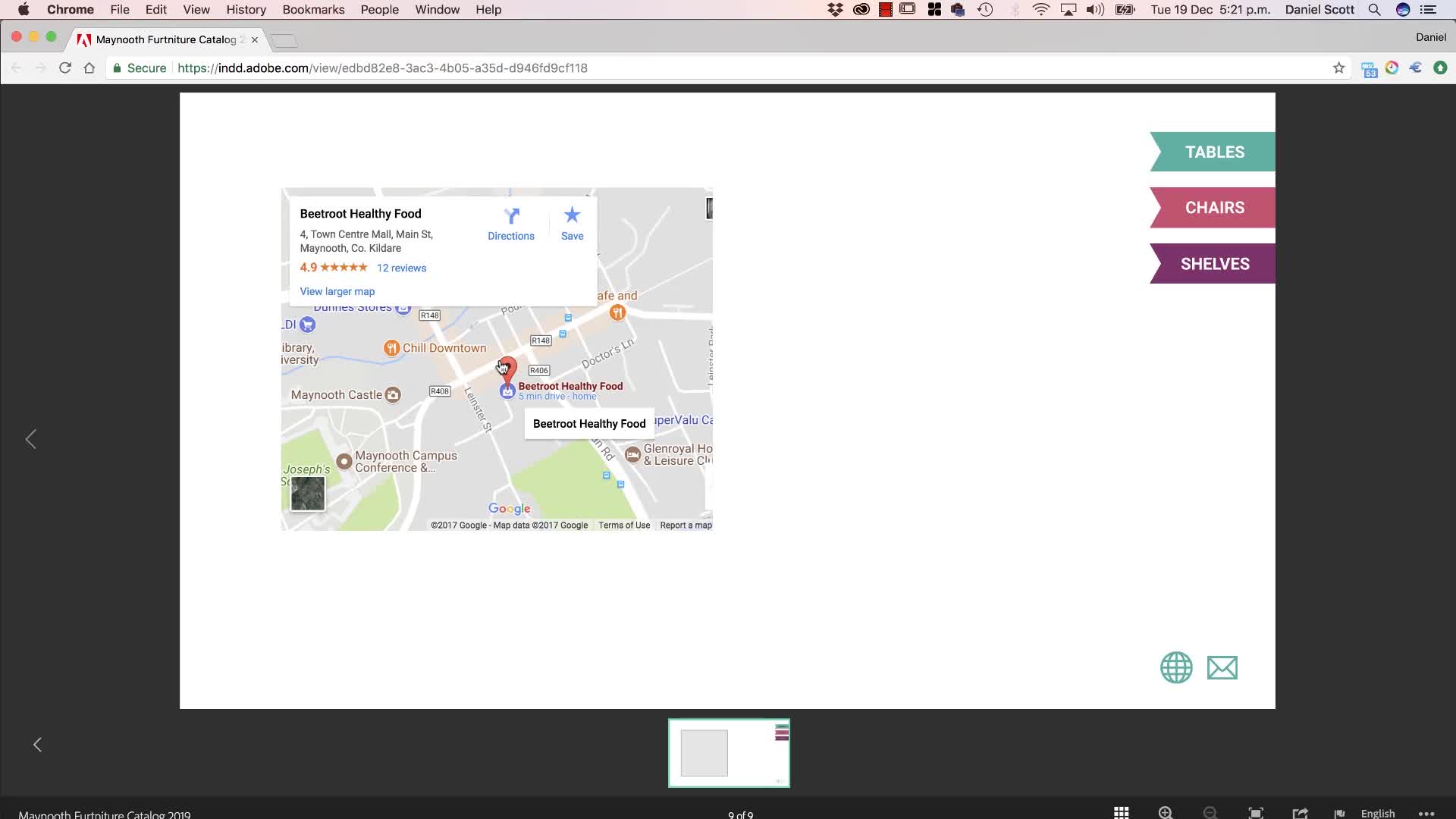Click the map fullscreen toggle corner button

click(x=709, y=209)
